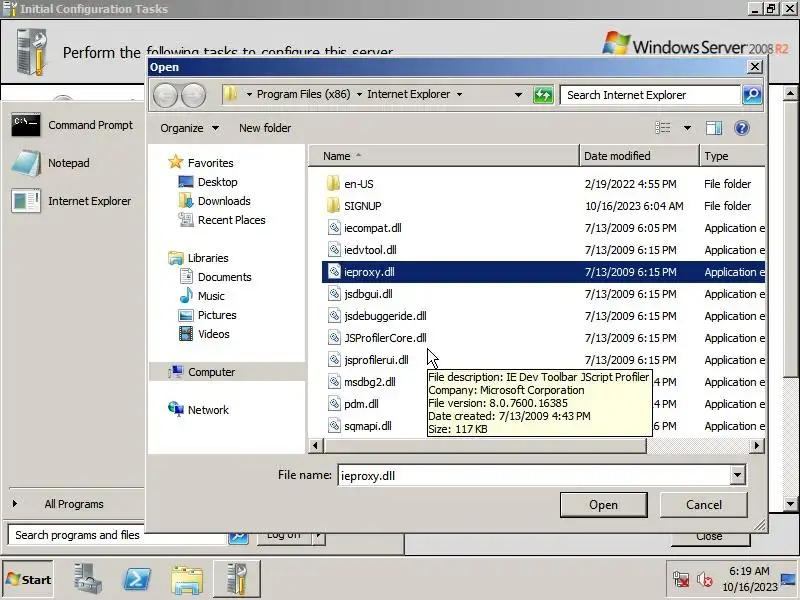Select Libraries in navigation pane
Screen dimensions: 800x600
click(x=208, y=258)
